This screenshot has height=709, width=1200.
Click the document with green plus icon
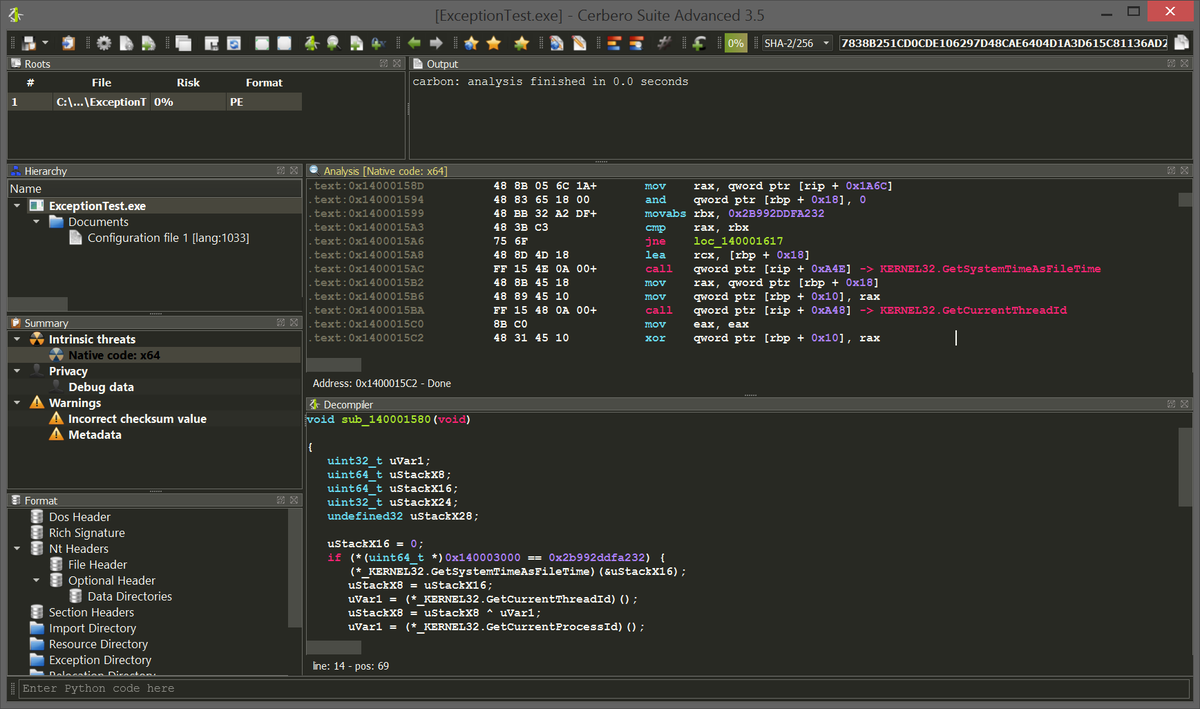click(x=356, y=43)
